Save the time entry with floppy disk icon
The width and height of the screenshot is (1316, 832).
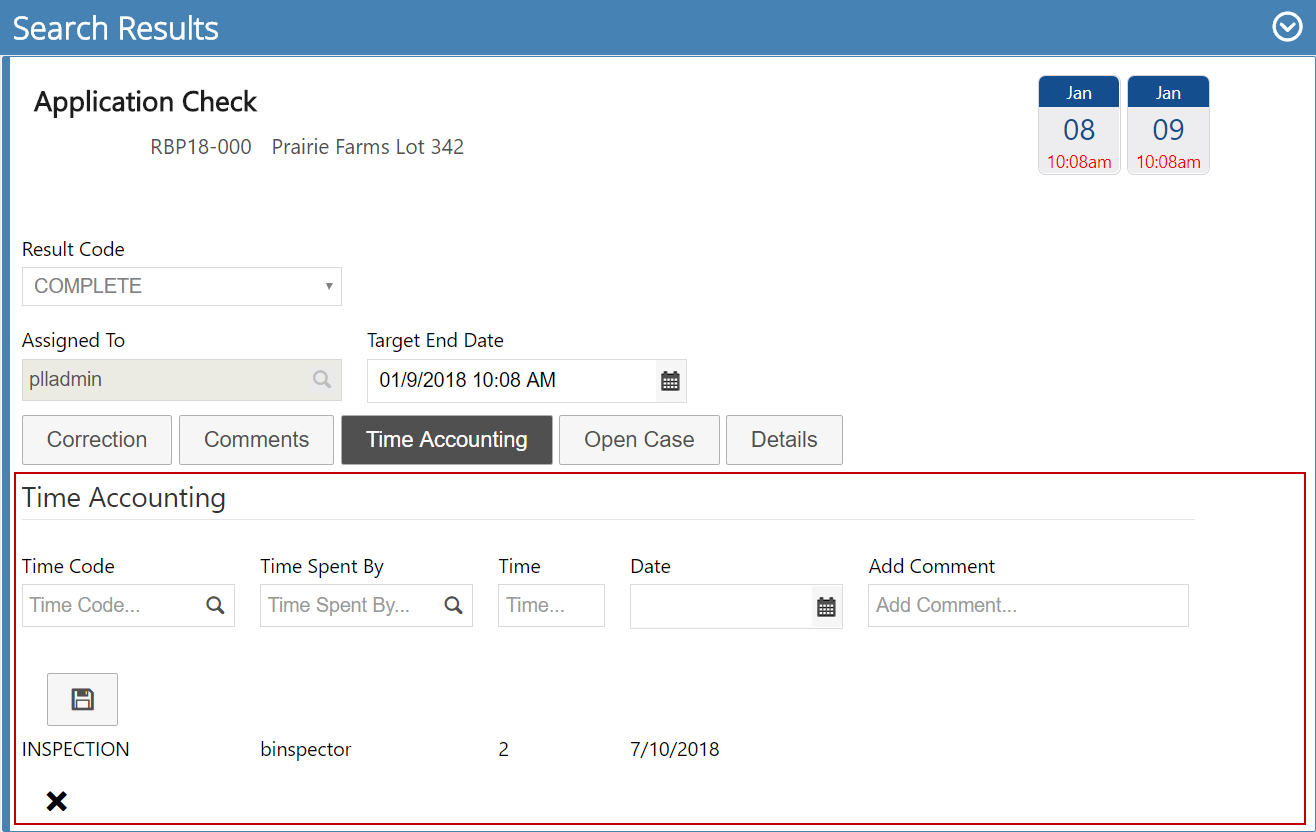(82, 699)
